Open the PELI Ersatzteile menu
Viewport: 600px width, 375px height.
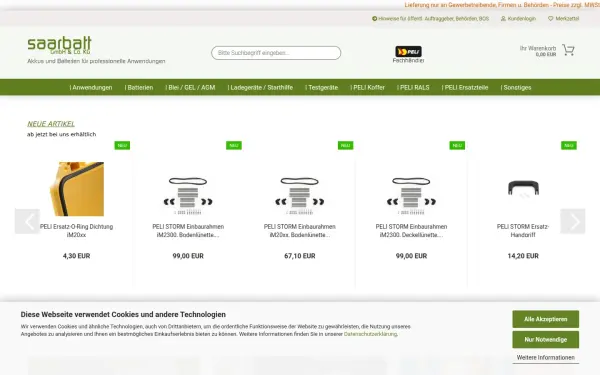pyautogui.click(x=465, y=88)
